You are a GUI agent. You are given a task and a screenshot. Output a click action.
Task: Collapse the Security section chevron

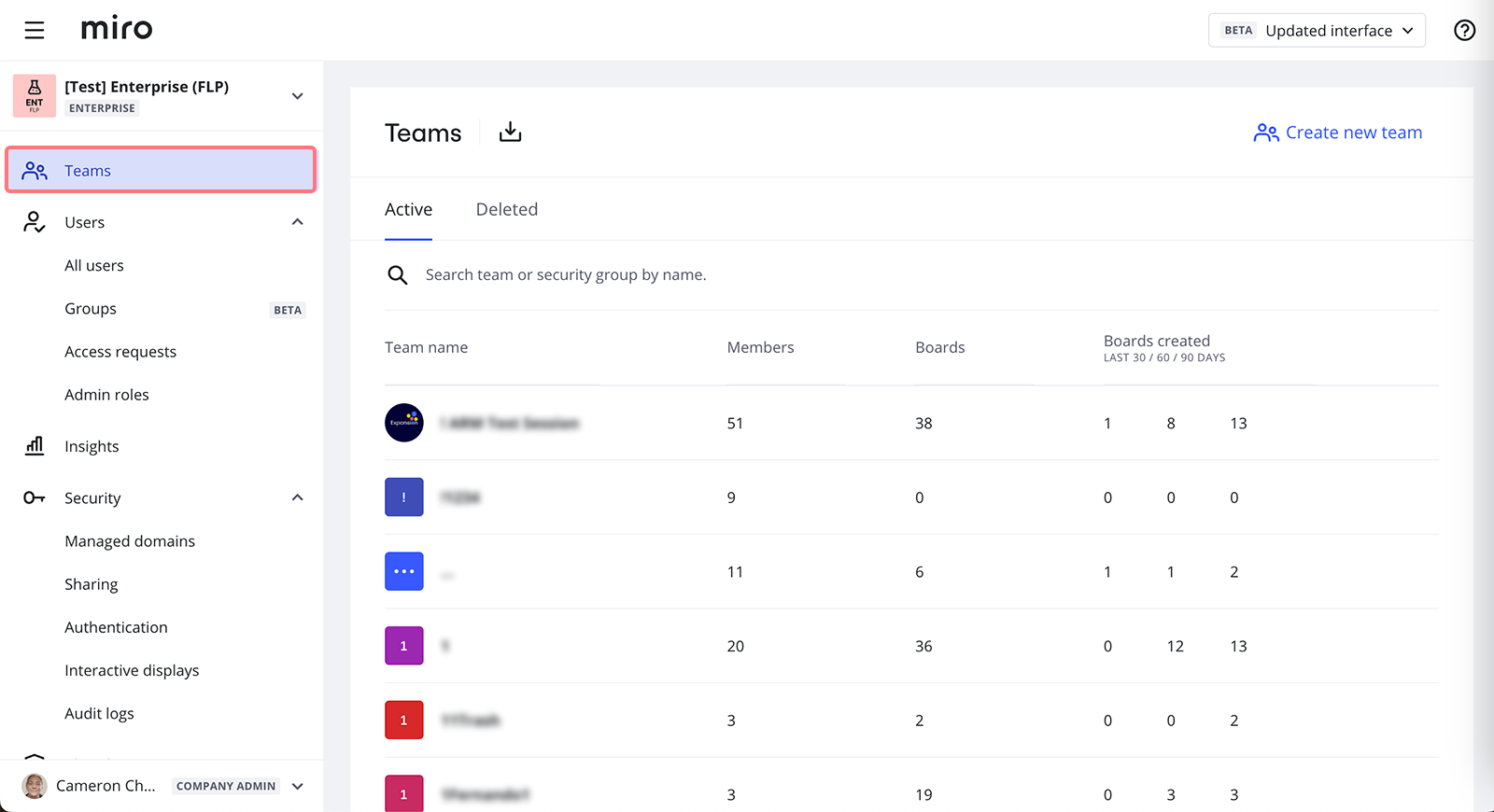(x=297, y=498)
